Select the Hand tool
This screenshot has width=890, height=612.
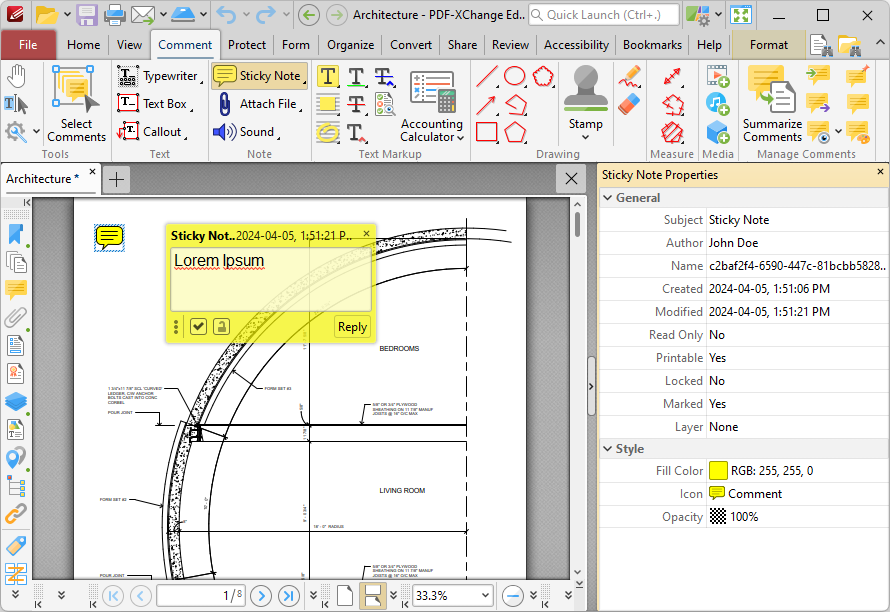(x=16, y=76)
